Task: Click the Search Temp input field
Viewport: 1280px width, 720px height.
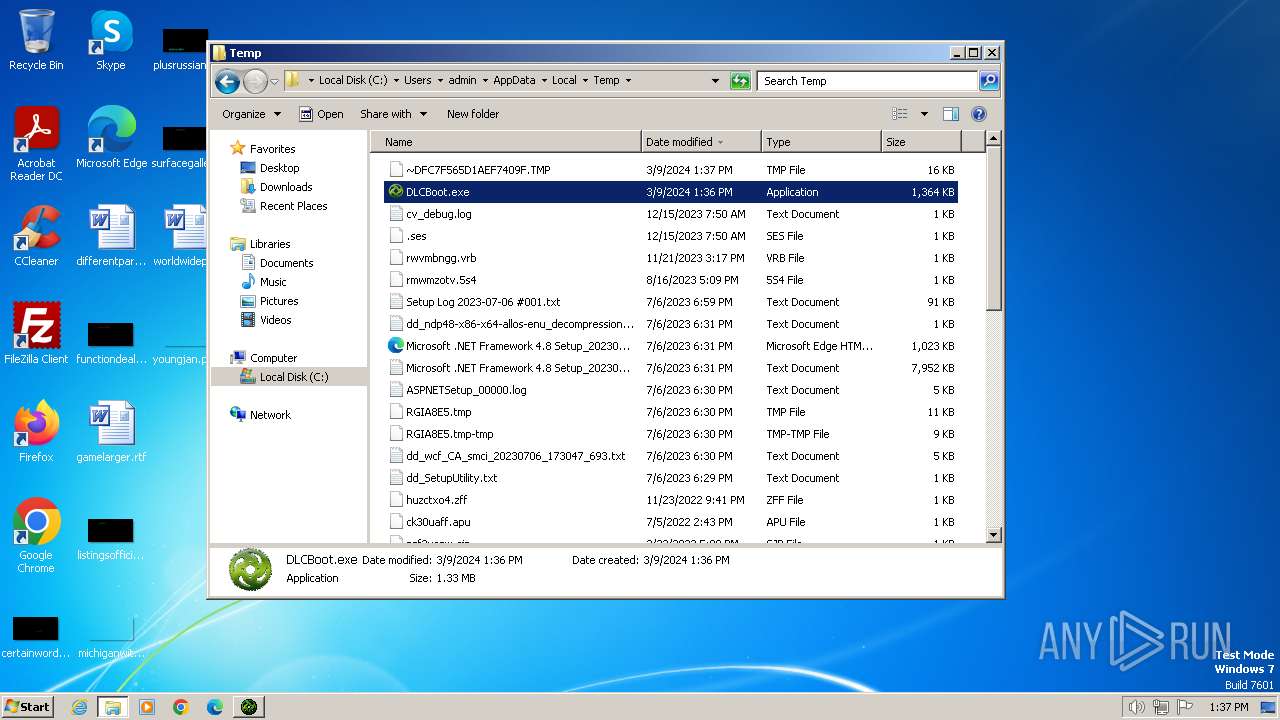Action: tap(867, 81)
